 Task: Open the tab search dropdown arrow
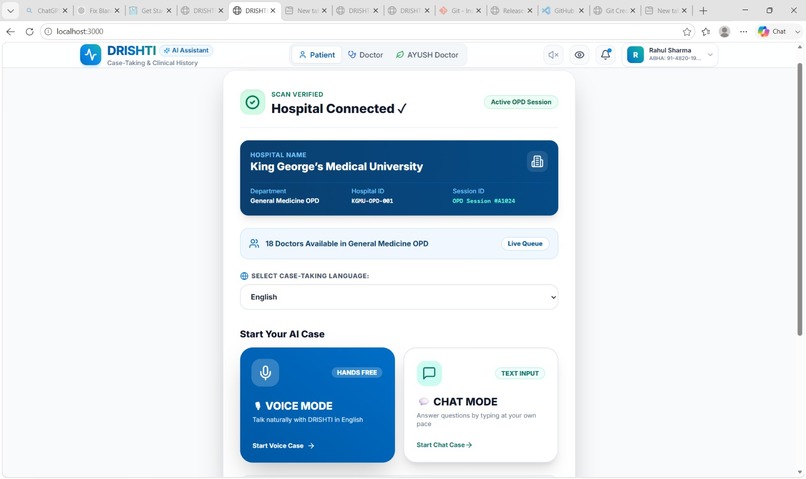point(10,10)
